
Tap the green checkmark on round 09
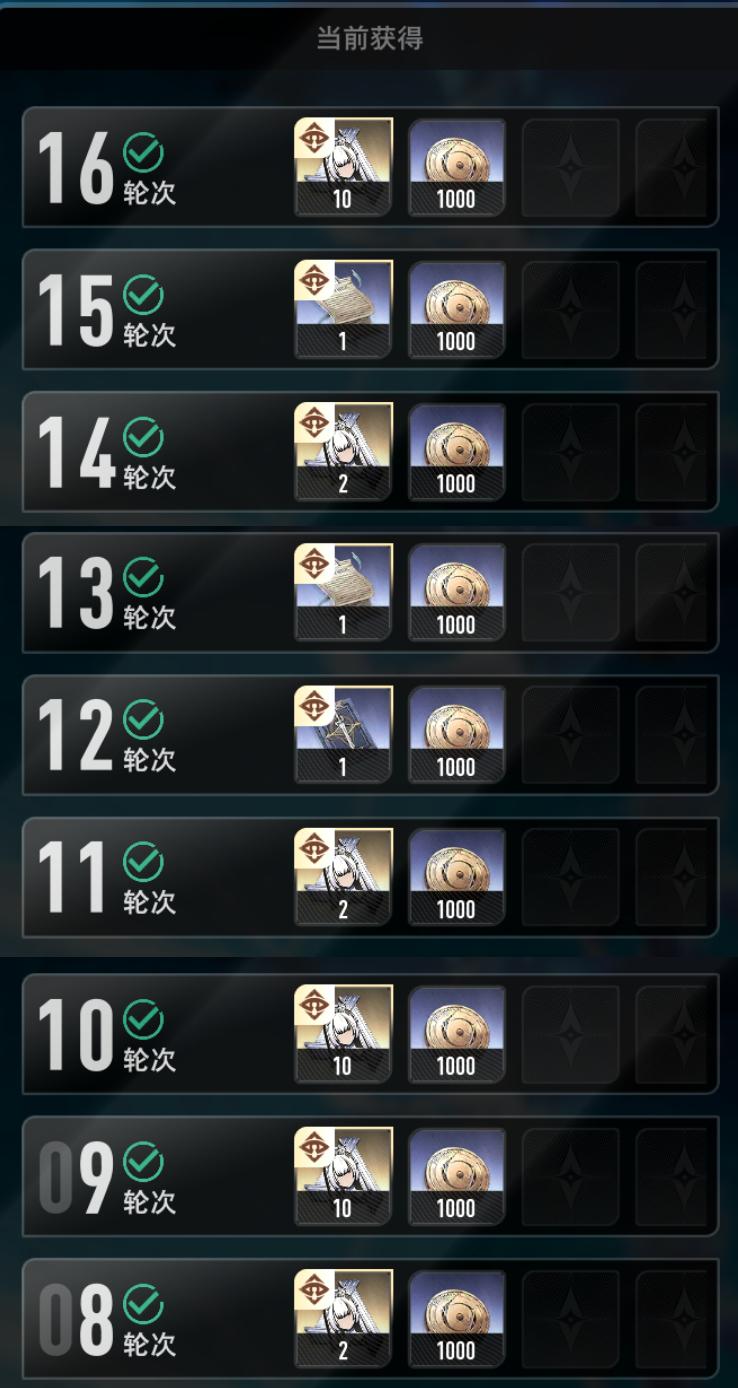point(143,1162)
